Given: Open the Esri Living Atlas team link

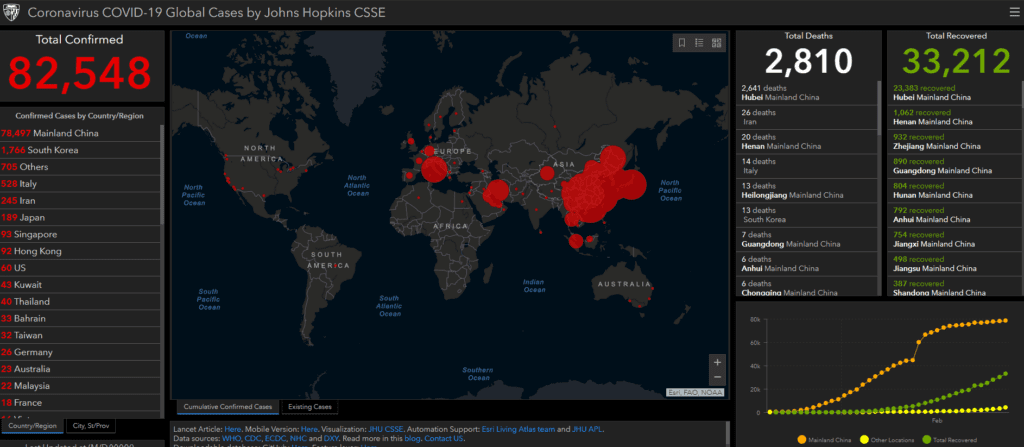Looking at the screenshot, I should pyautogui.click(x=519, y=429).
